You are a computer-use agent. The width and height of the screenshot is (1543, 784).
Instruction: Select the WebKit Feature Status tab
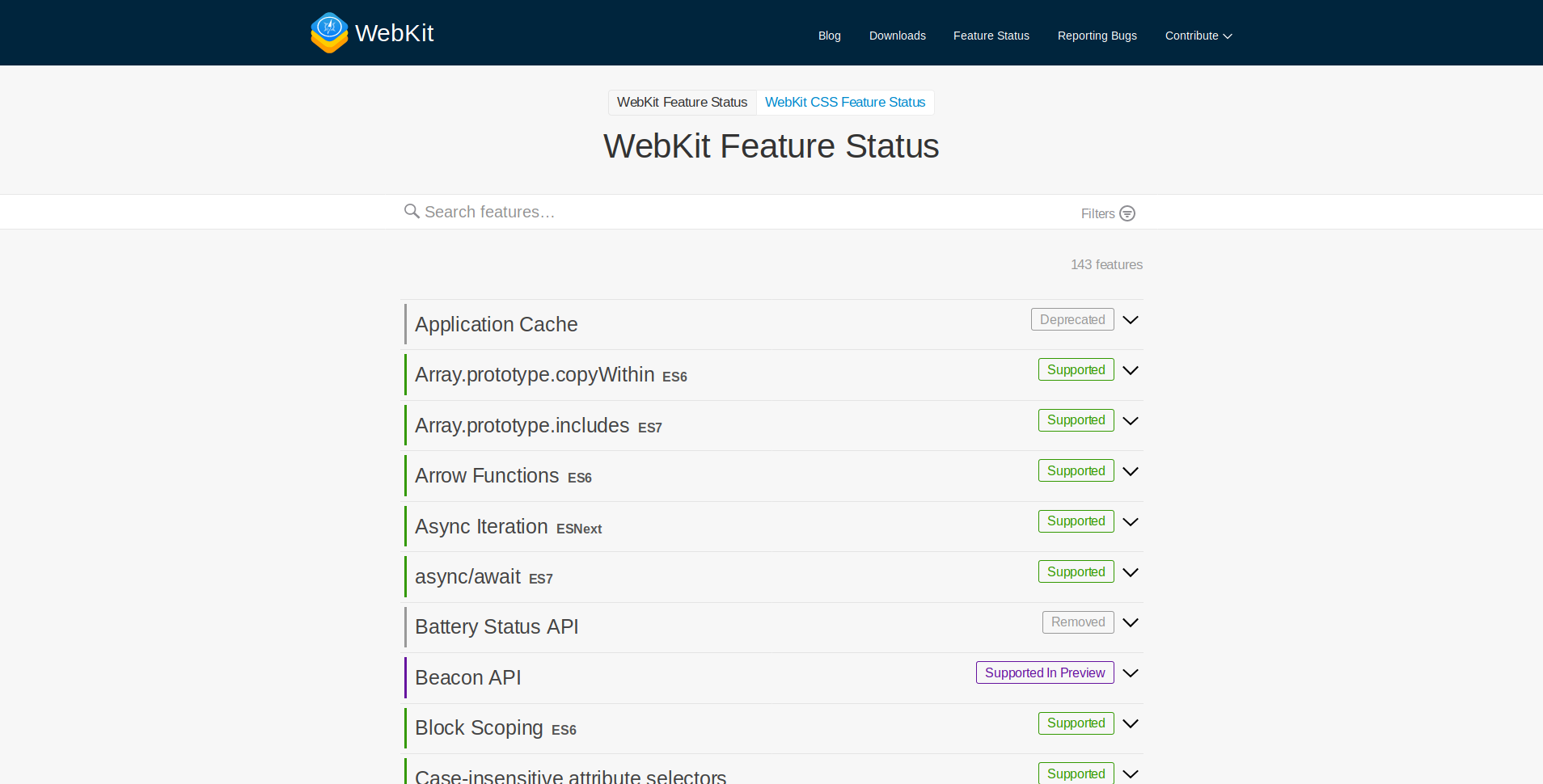click(x=683, y=102)
